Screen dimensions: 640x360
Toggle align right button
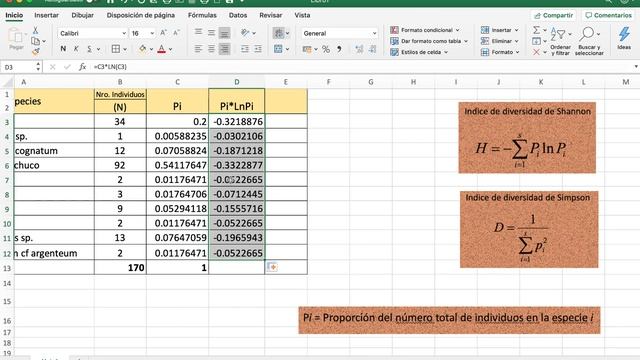224,49
